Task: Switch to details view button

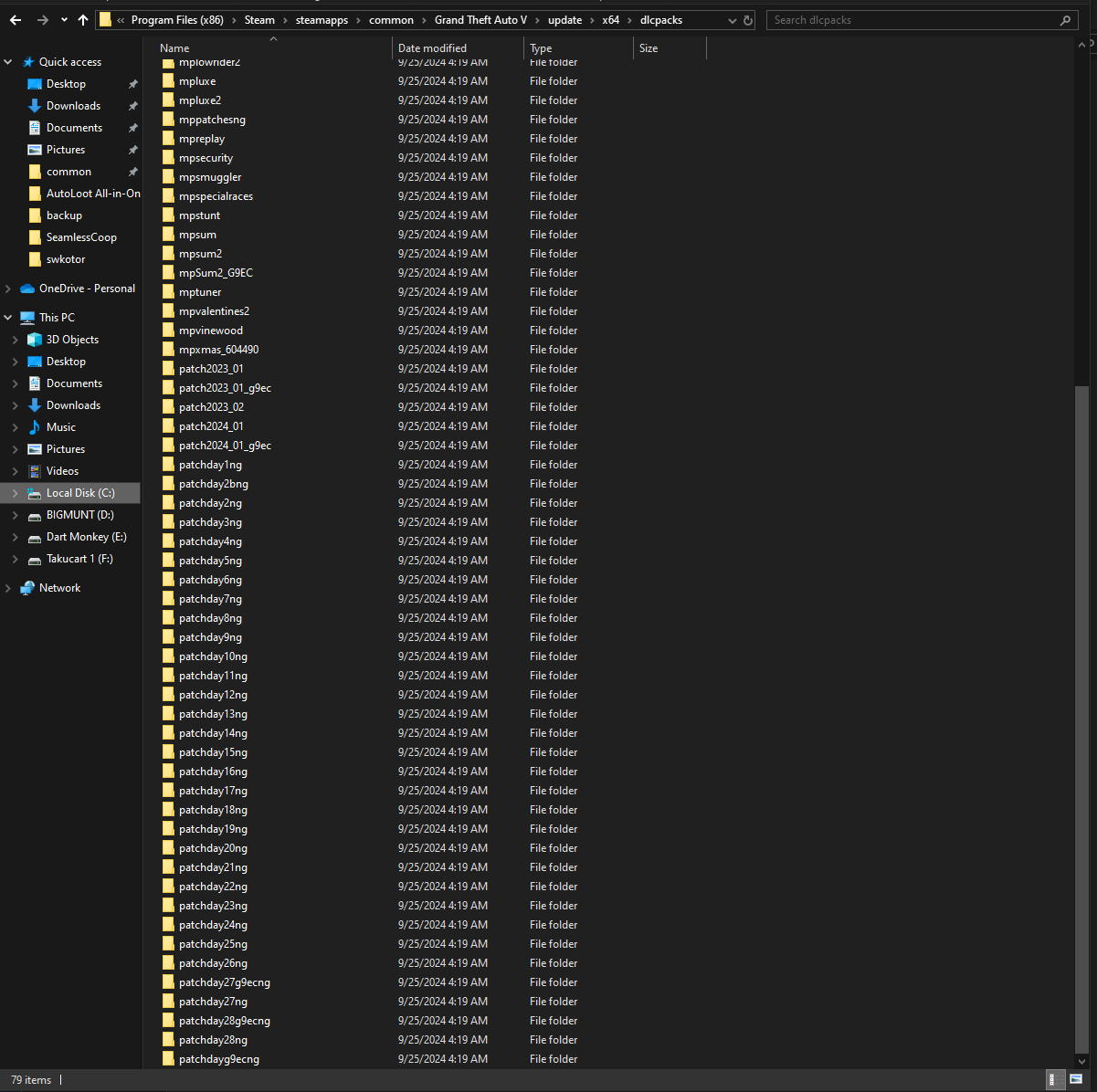Action: click(x=1054, y=1079)
